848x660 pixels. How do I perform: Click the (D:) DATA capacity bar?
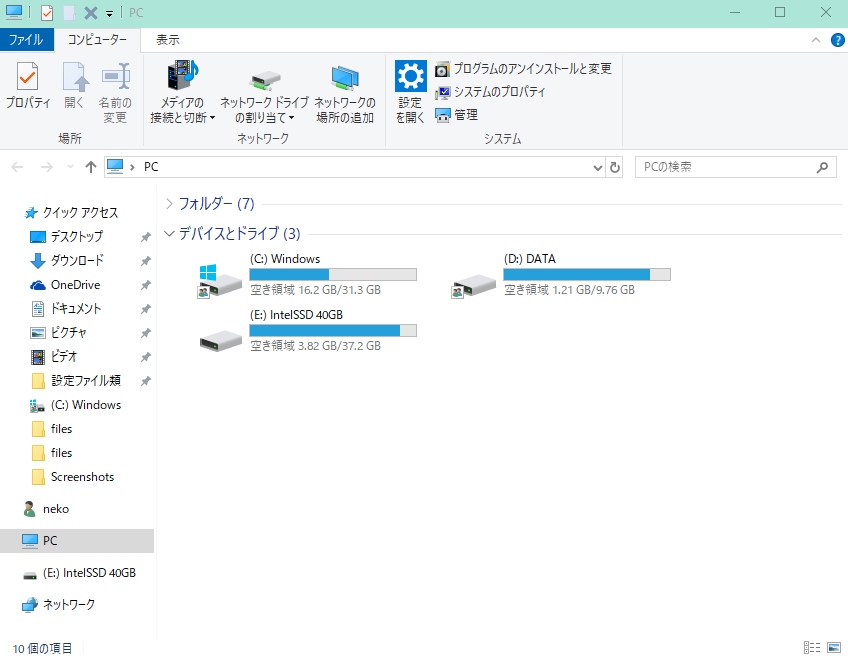586,274
